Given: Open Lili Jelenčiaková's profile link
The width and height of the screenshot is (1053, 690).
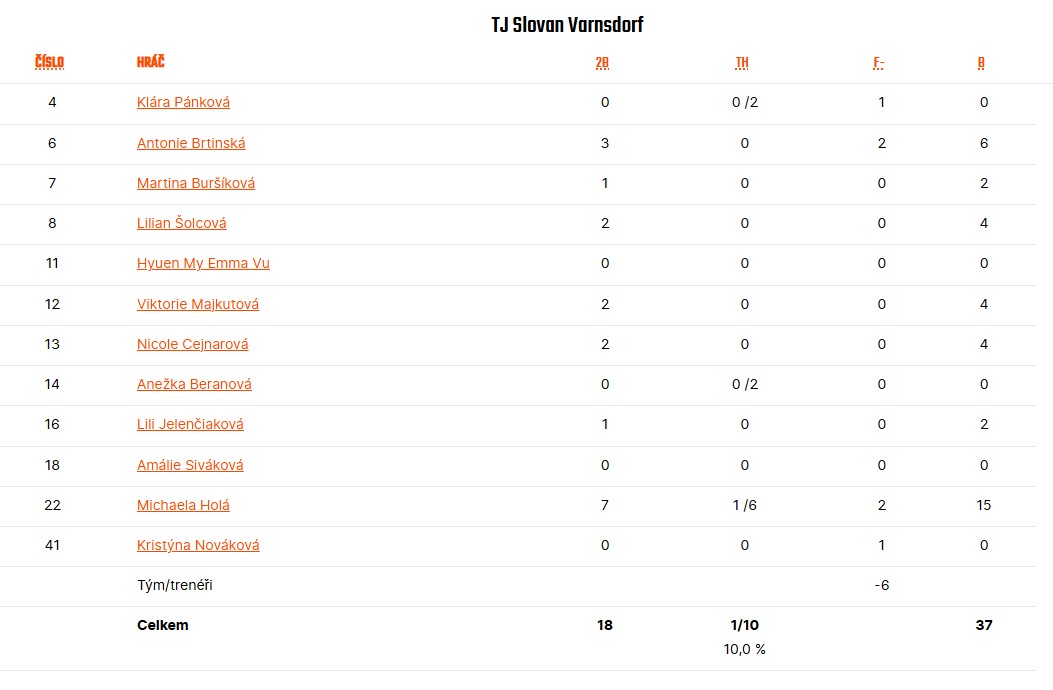Looking at the screenshot, I should 190,424.
